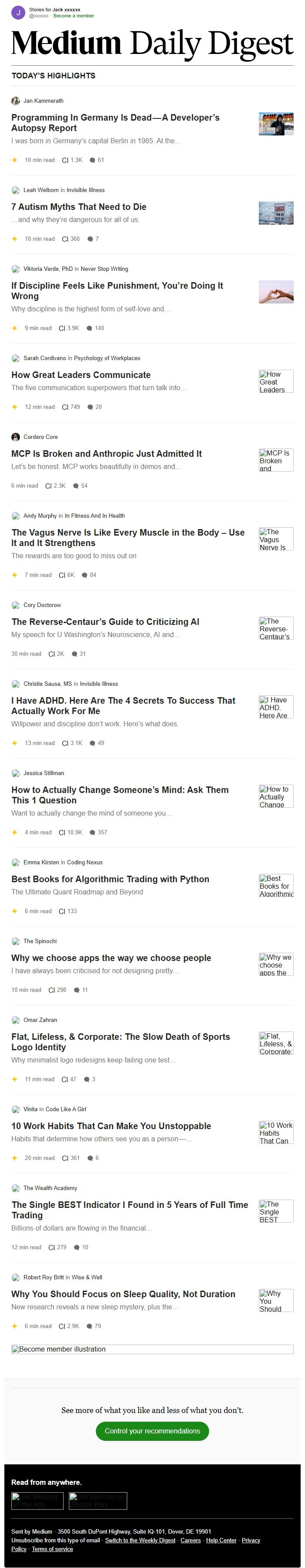305x1568 pixels.
Task: Clap for the Programming In Germany article
Action: [65, 160]
